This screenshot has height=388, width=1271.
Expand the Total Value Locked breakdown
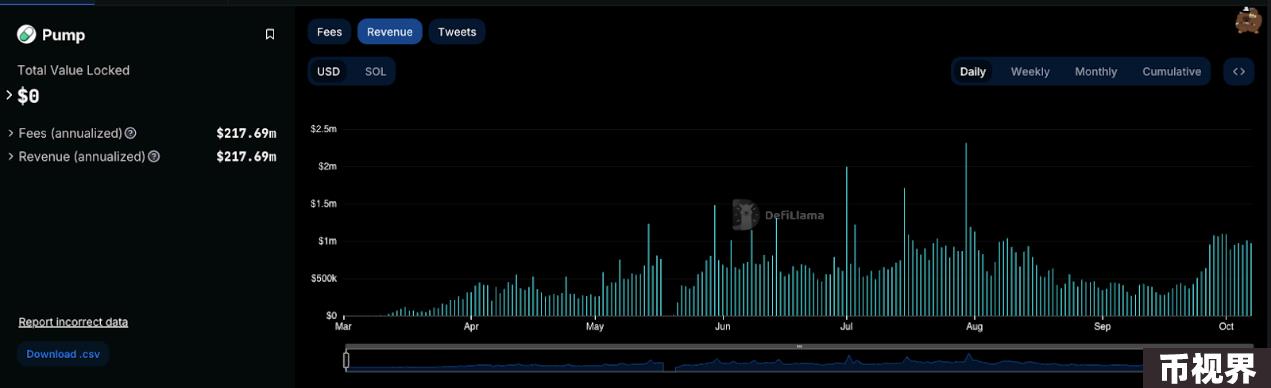pos(9,95)
